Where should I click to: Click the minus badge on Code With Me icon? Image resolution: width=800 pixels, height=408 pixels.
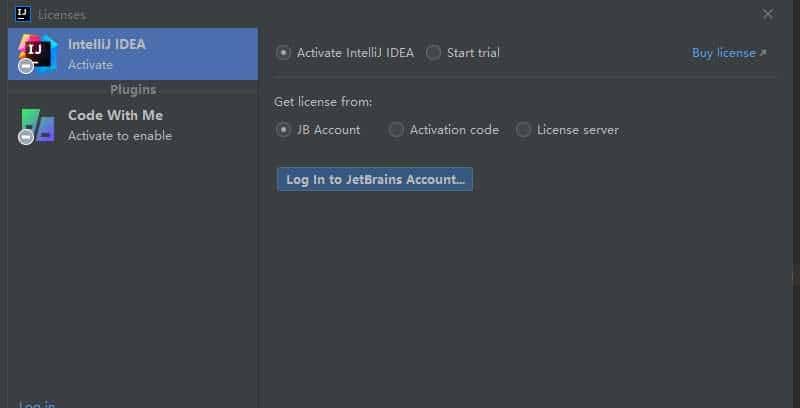coord(26,137)
